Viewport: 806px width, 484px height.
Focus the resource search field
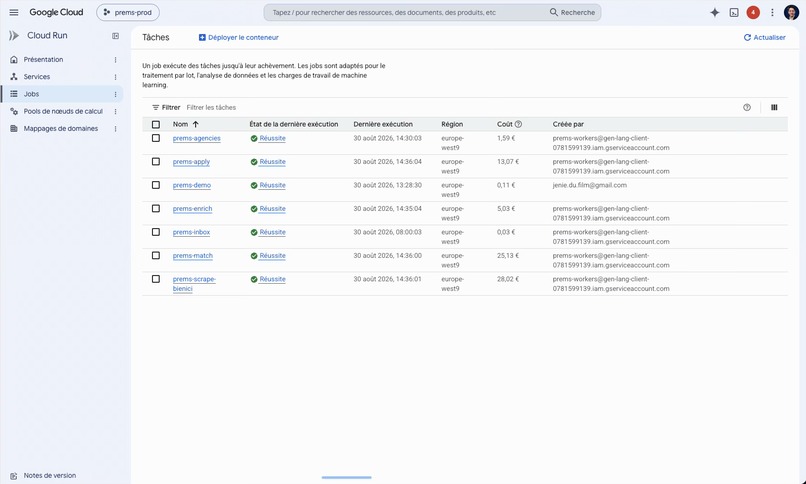[x=406, y=12]
